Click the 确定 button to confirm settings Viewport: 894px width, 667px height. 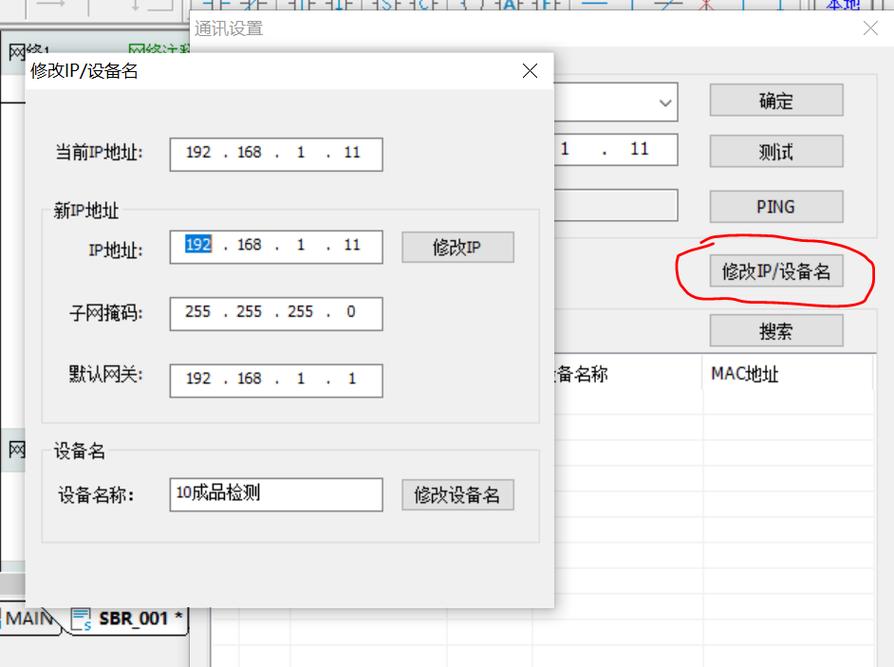pos(776,100)
